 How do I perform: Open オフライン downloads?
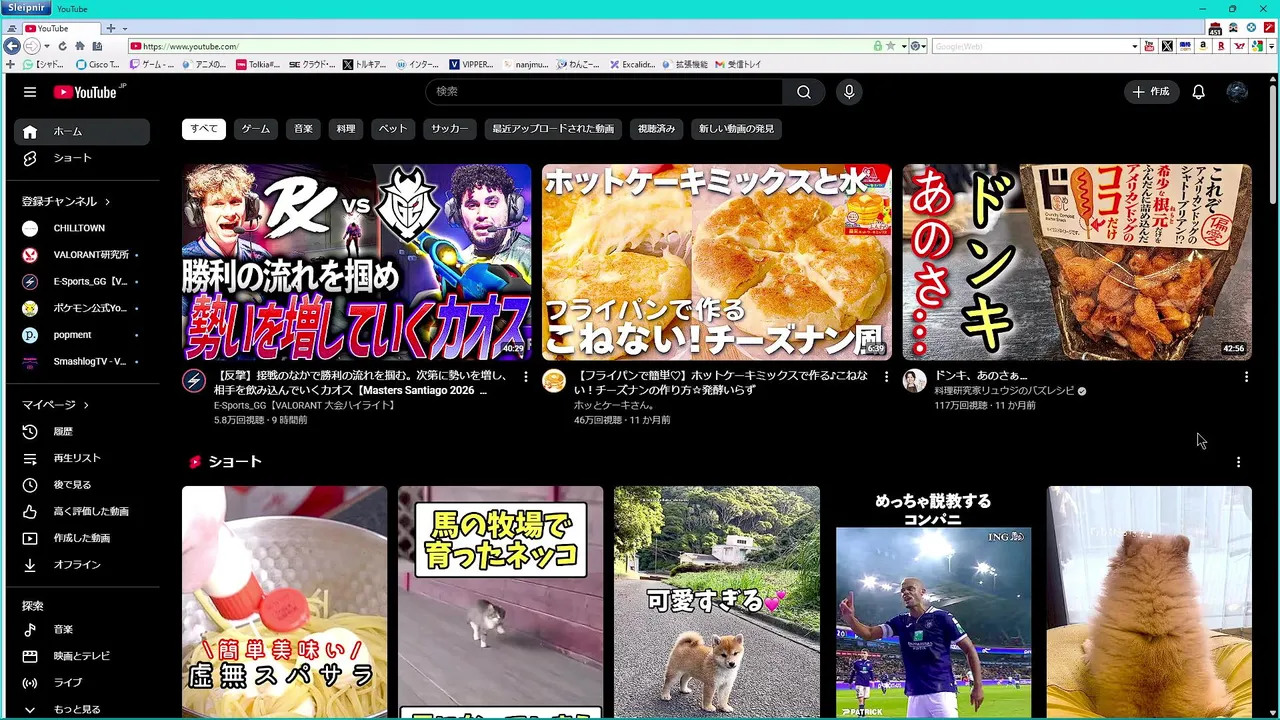(x=82, y=565)
